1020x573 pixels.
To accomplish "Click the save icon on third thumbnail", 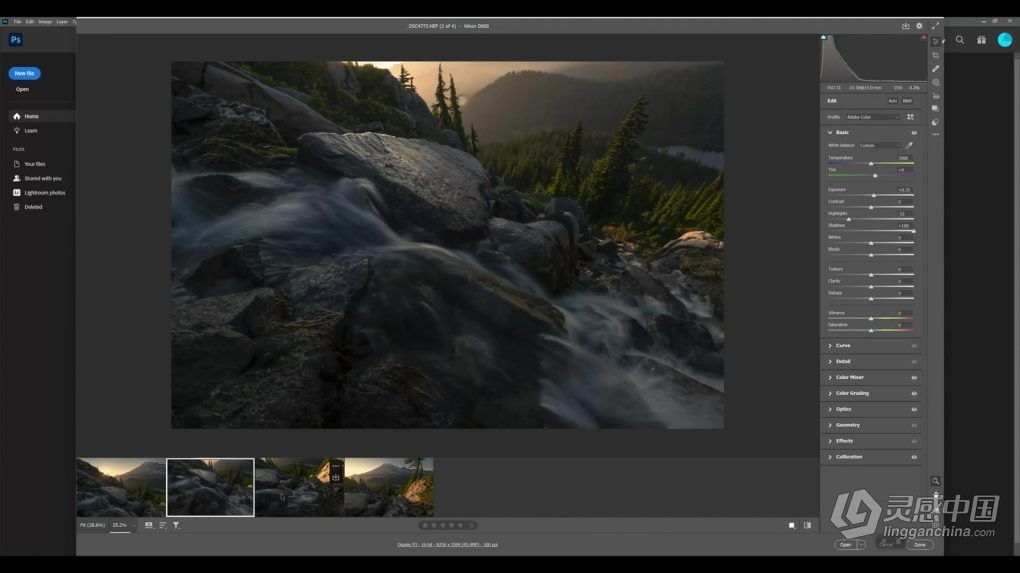I will pyautogui.click(x=336, y=477).
